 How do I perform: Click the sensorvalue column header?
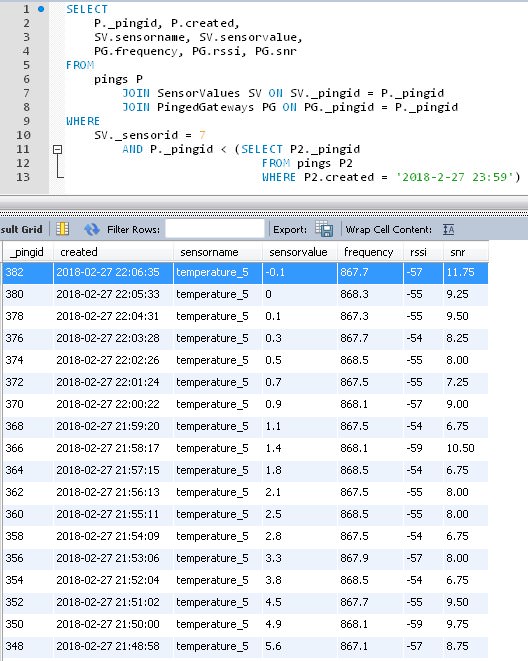[x=300, y=252]
